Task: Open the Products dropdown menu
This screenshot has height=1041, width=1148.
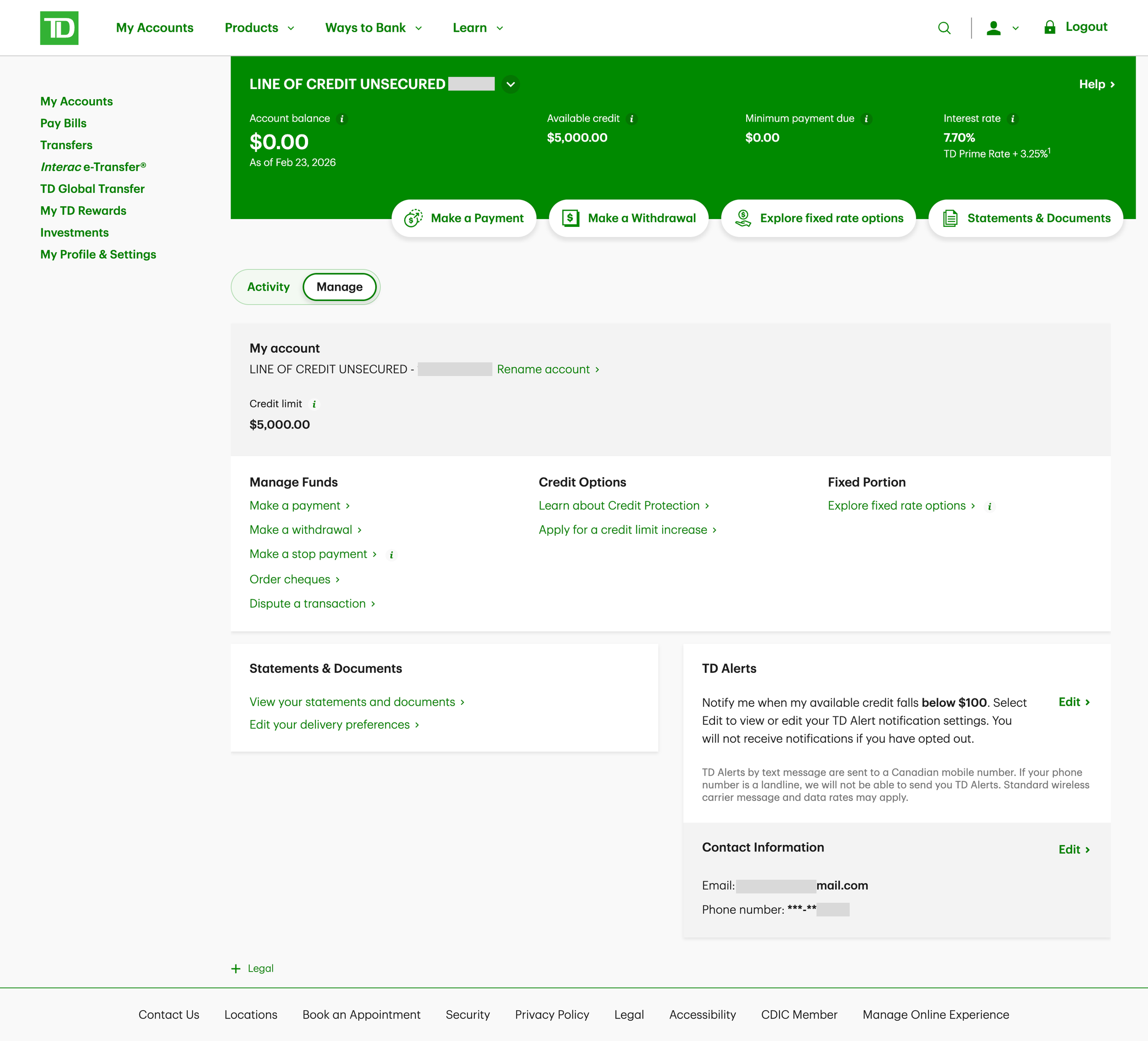Action: click(259, 28)
